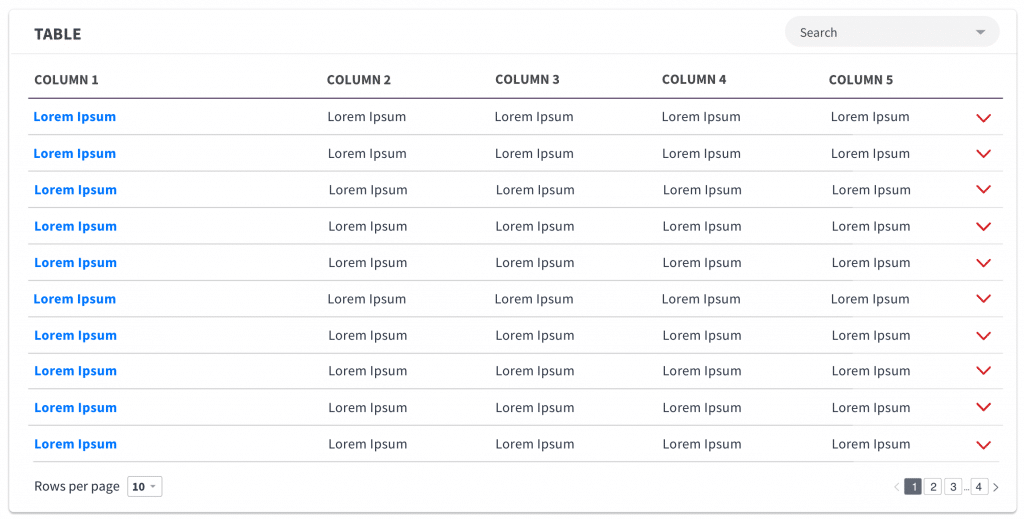
Task: Sort by COLUMN 1 header
Action: (66, 80)
